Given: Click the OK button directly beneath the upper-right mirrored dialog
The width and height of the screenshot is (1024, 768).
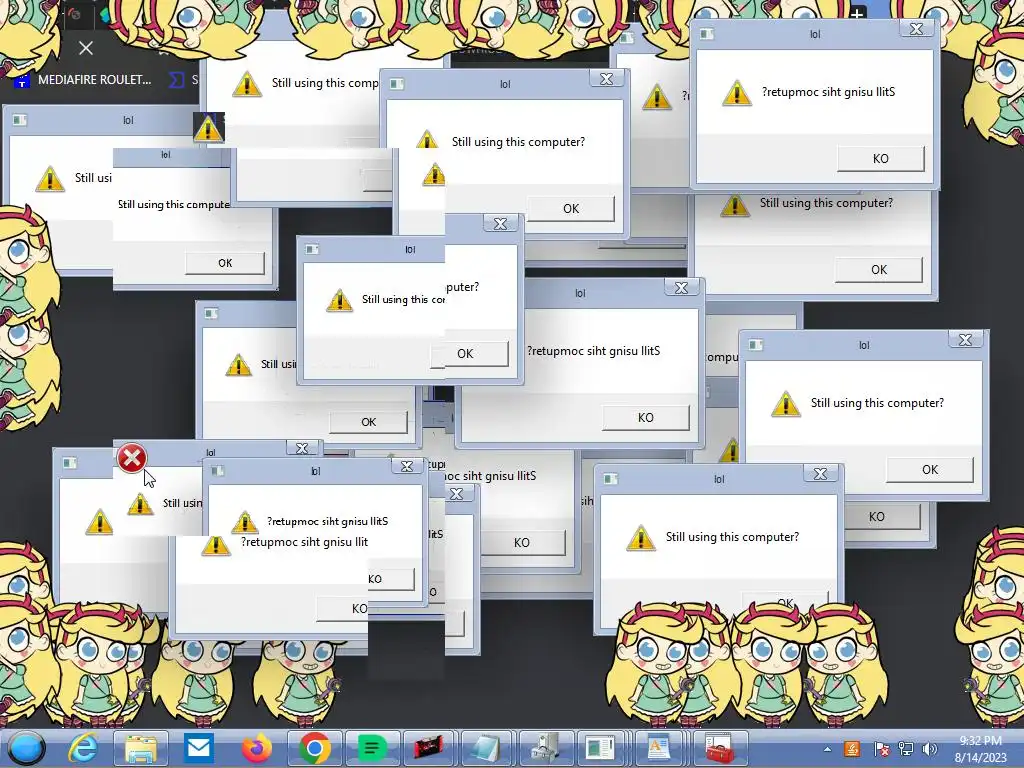Looking at the screenshot, I should pos(878,270).
